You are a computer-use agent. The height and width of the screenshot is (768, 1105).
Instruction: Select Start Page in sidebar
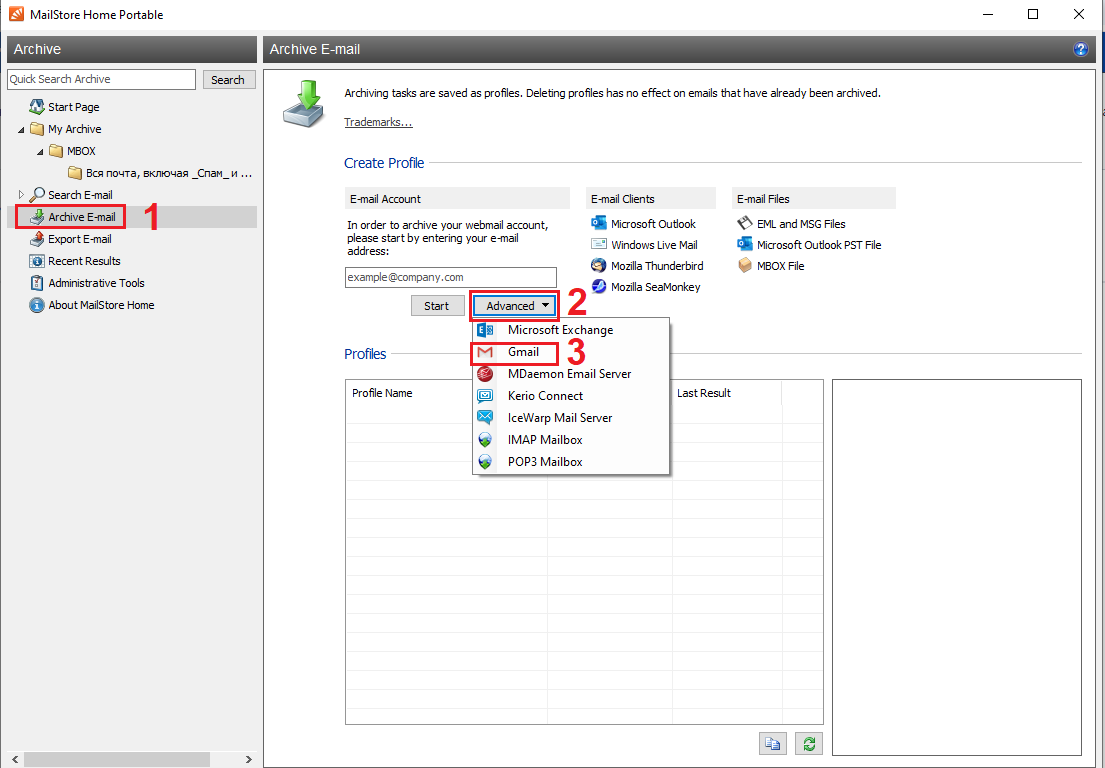tap(73, 107)
